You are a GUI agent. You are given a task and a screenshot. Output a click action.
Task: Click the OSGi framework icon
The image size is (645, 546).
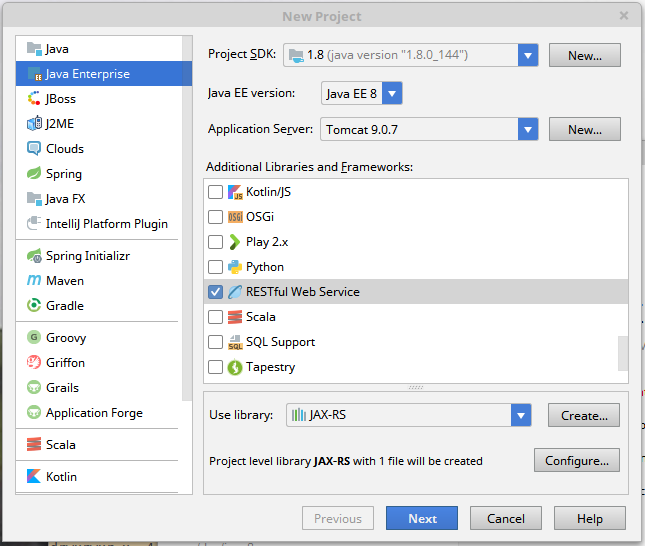[x=235, y=217]
